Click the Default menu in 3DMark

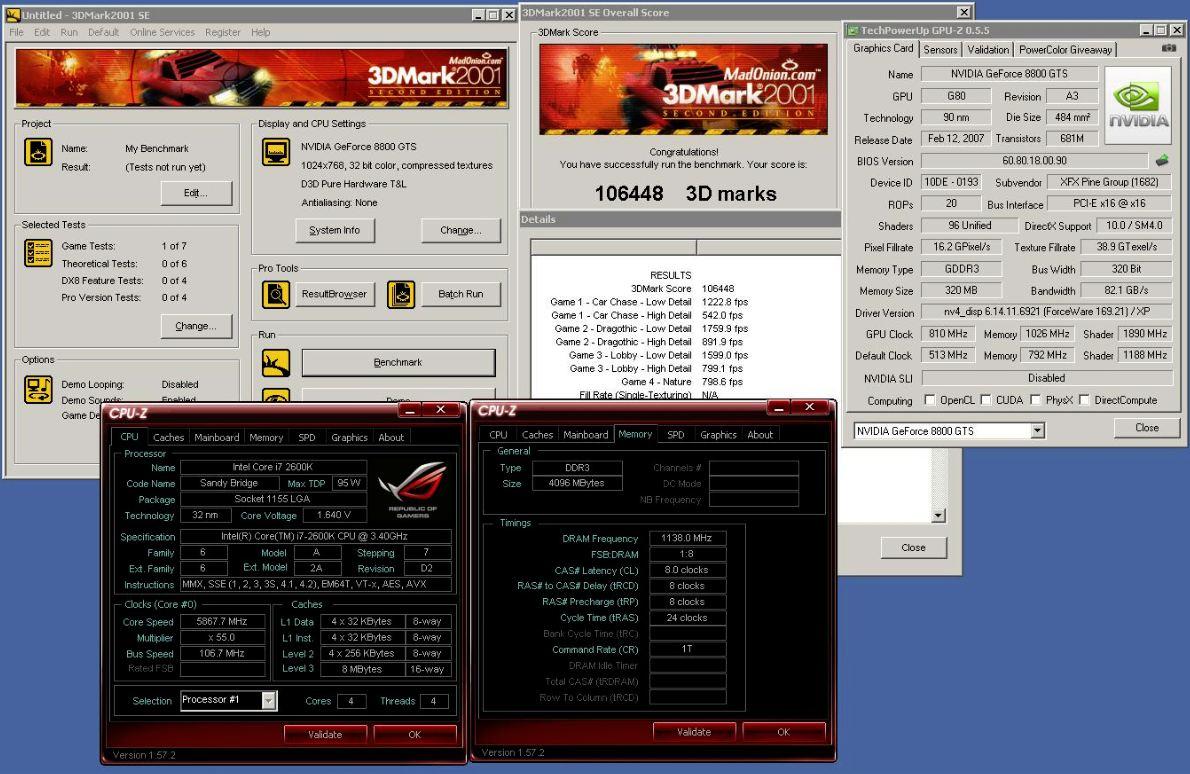(x=103, y=33)
